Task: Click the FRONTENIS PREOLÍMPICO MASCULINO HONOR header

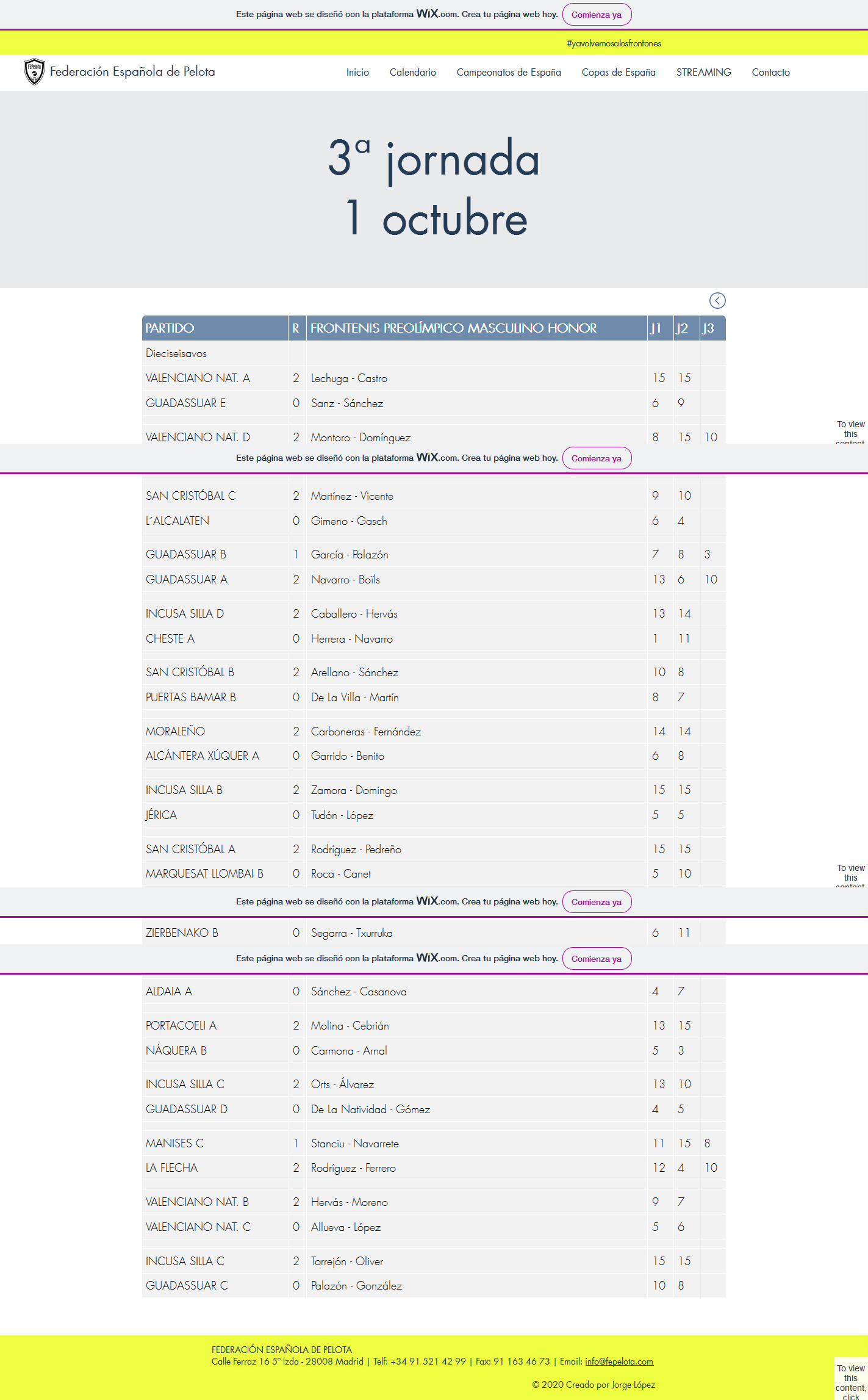Action: coord(453,328)
